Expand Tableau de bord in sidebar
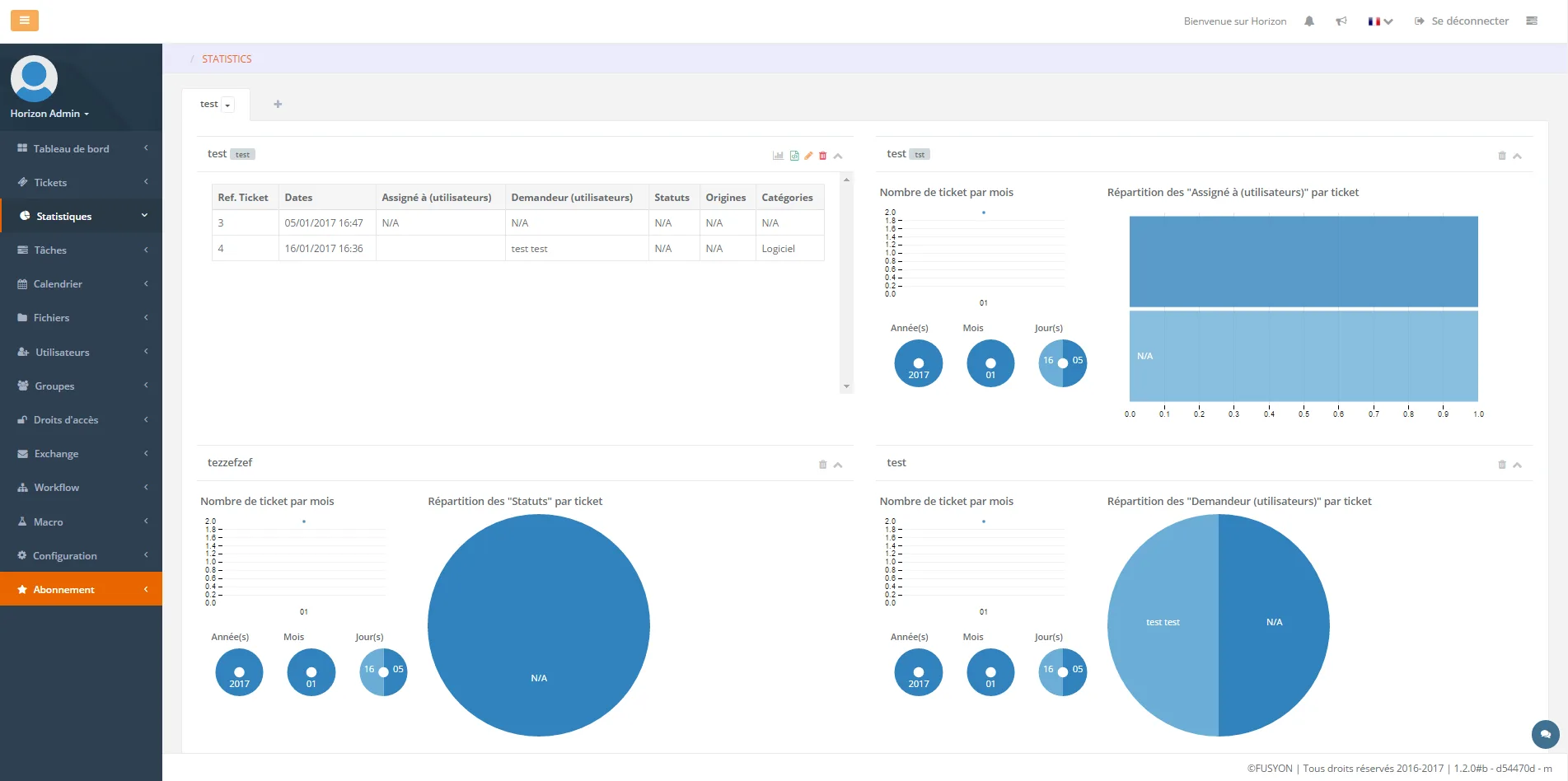Viewport: 1568px width, 781px height. [81, 148]
